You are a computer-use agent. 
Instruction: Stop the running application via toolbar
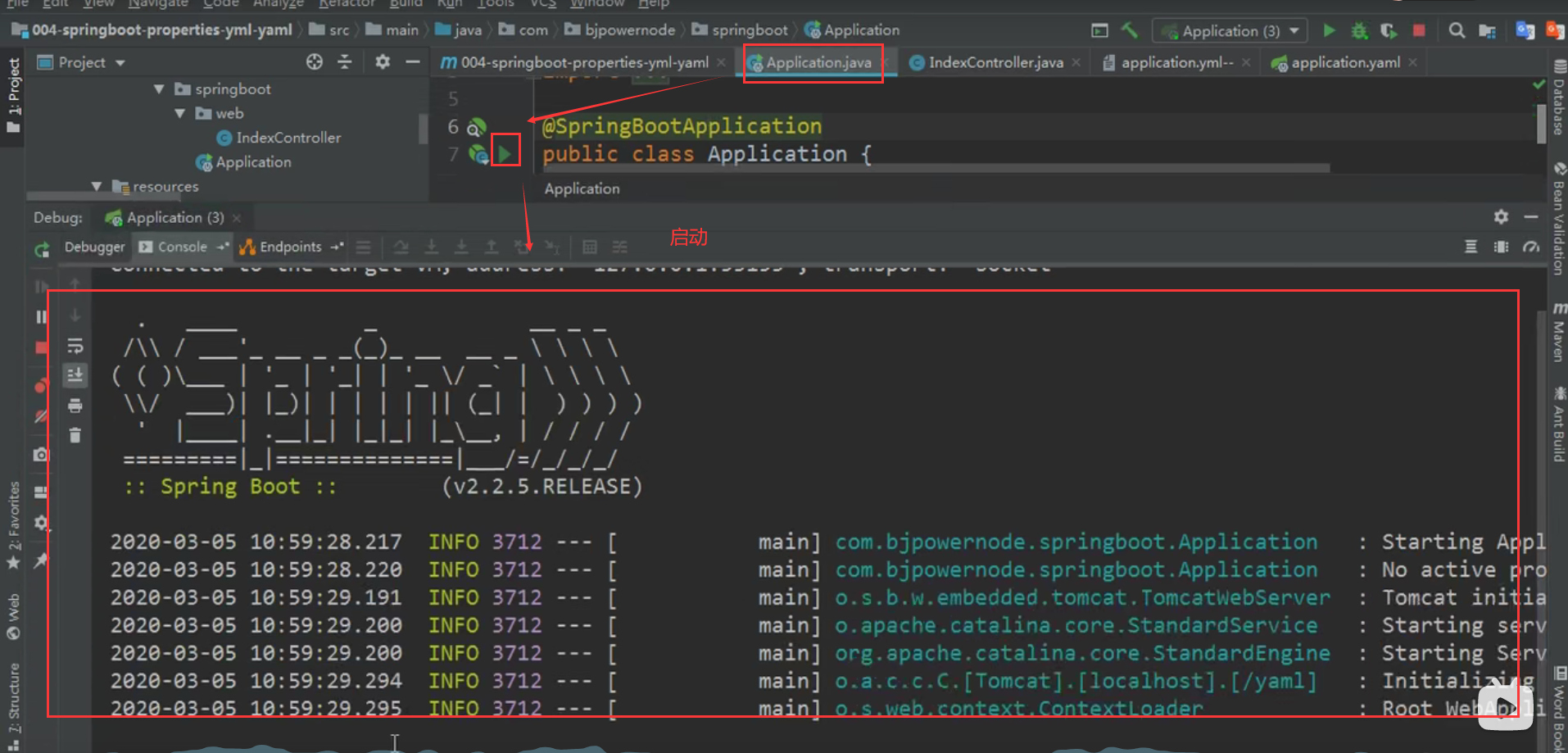(1419, 31)
